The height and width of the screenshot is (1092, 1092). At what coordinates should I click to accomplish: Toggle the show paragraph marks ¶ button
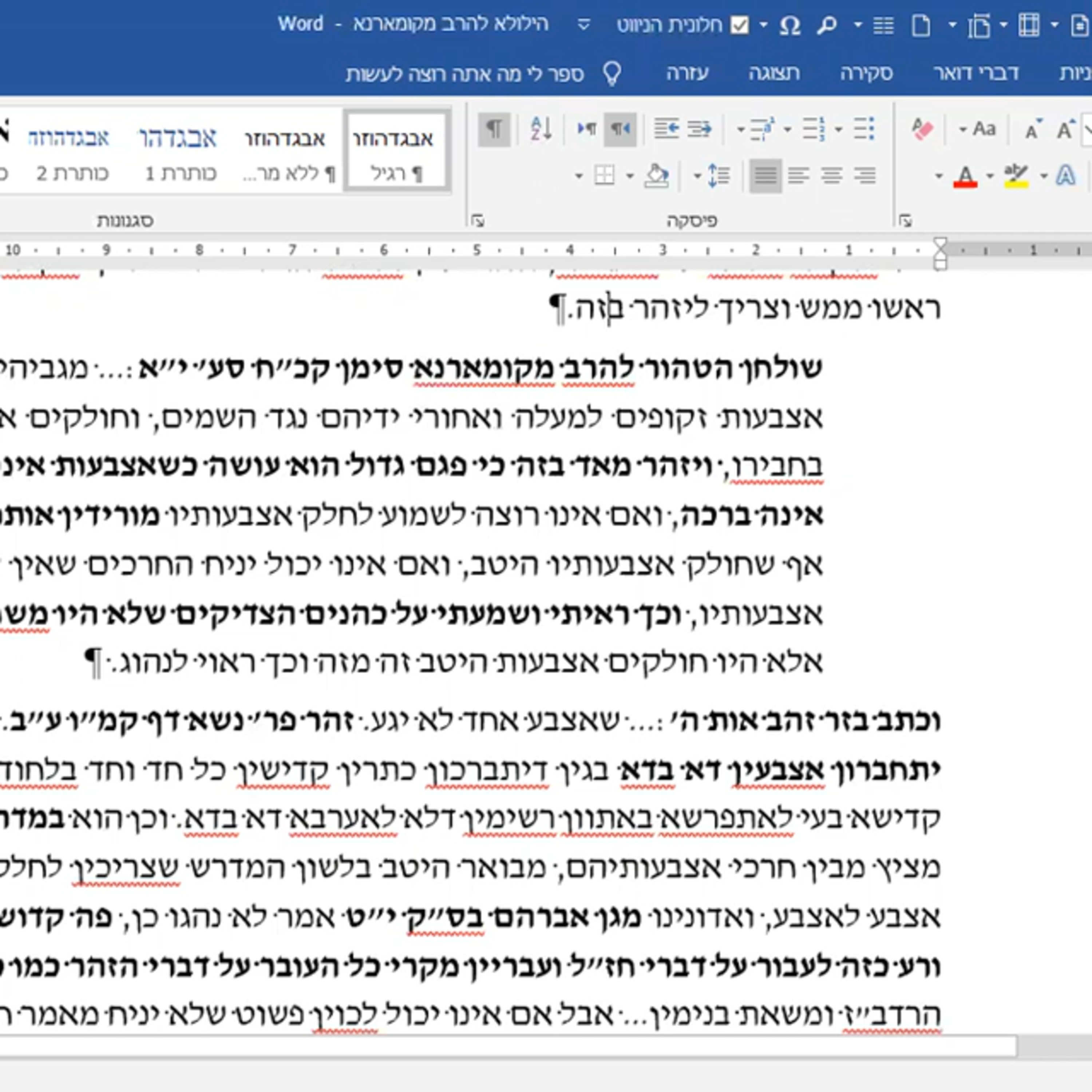pyautogui.click(x=494, y=129)
